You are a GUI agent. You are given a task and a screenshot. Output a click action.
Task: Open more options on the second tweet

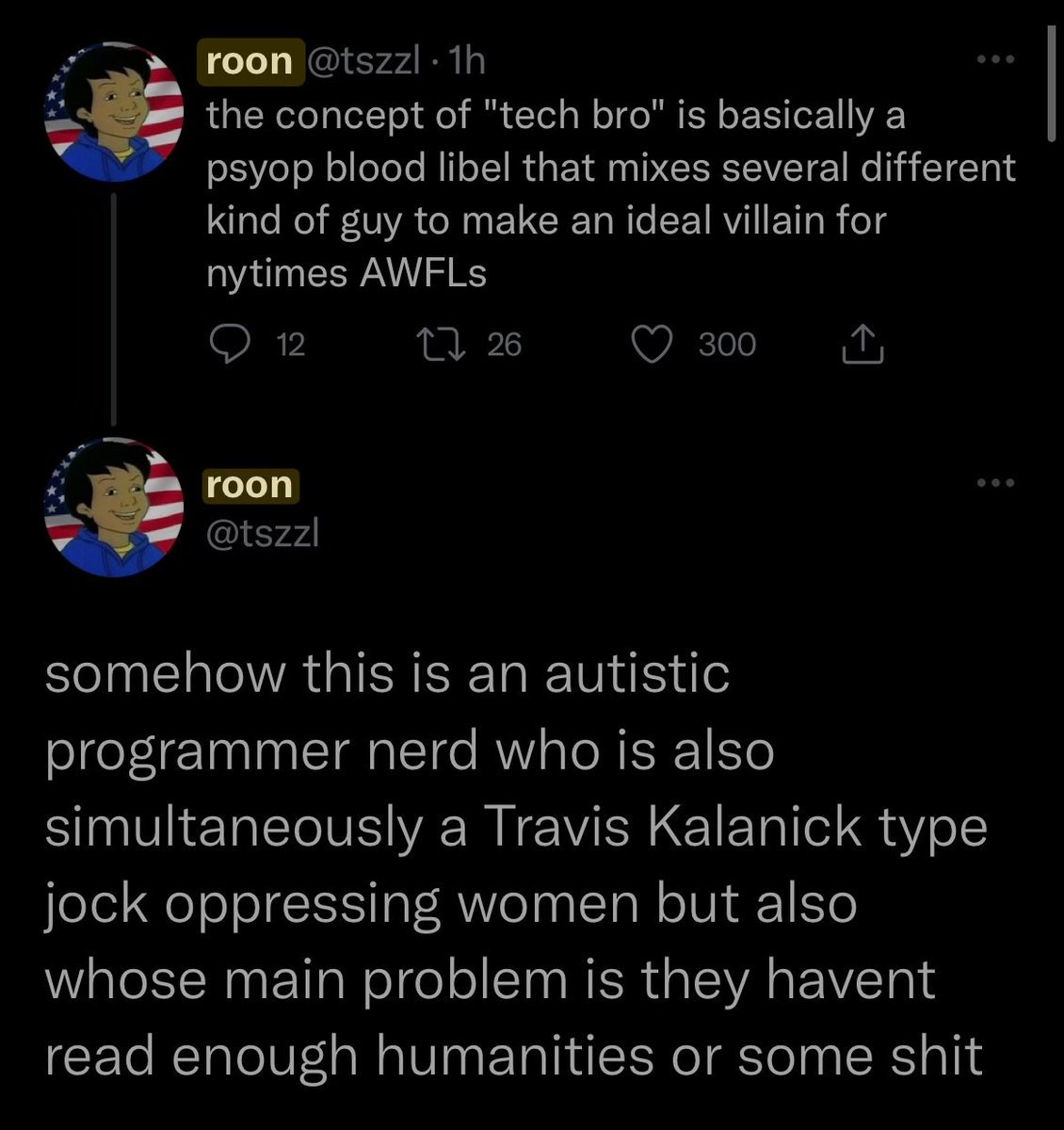coord(994,484)
